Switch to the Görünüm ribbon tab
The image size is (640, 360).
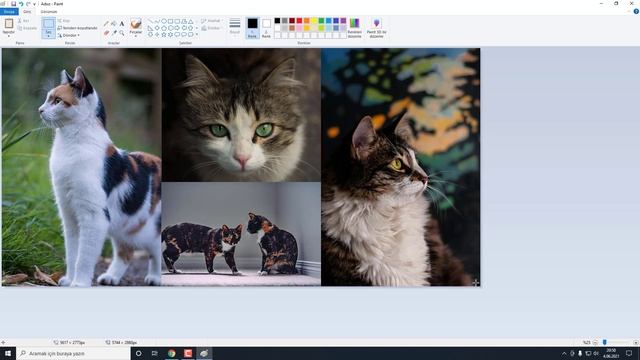point(49,11)
